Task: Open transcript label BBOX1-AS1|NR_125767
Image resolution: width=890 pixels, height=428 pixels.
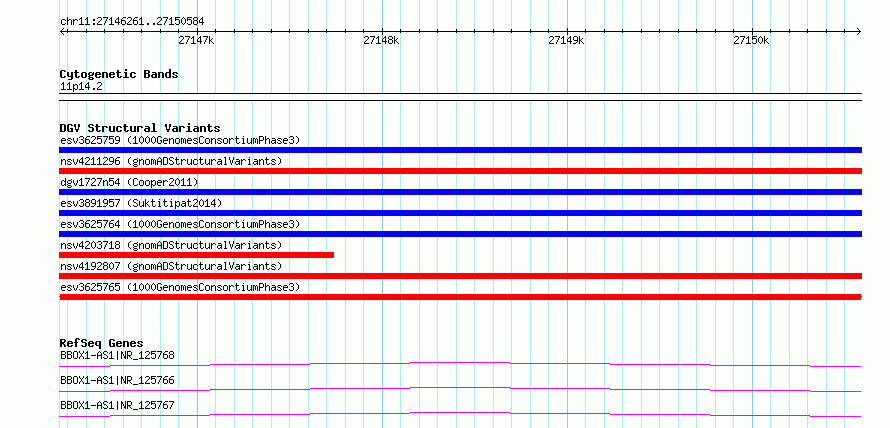Action: [x=117, y=405]
